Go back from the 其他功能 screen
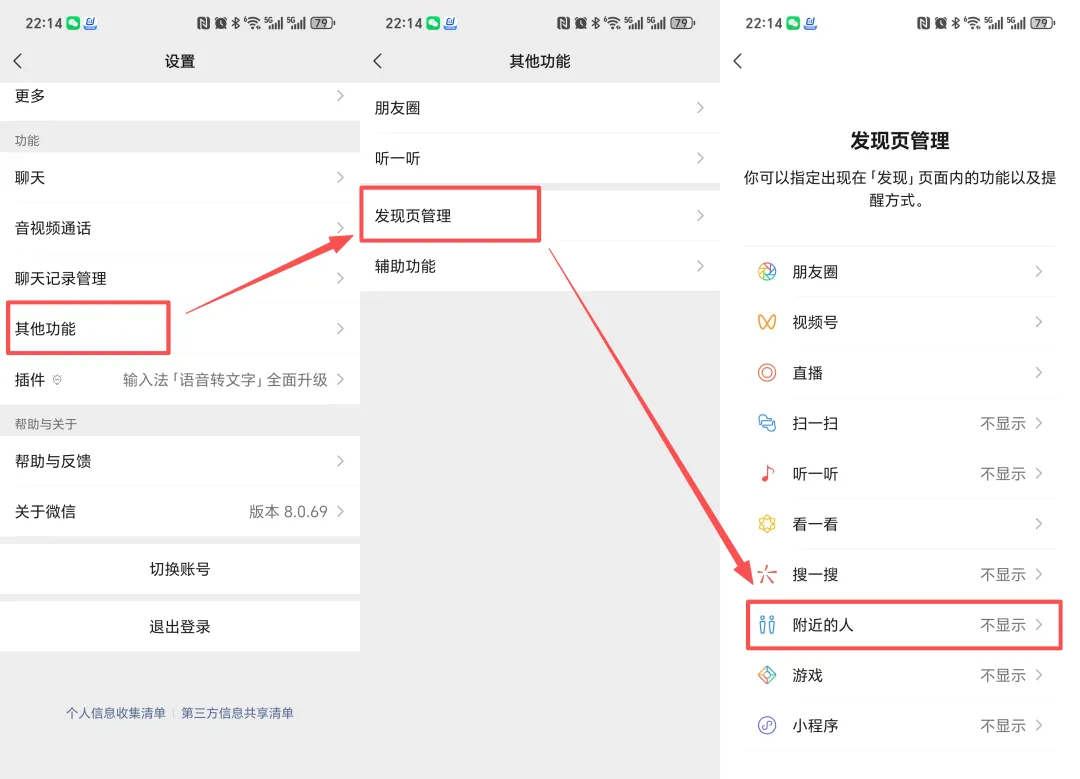 [x=377, y=61]
